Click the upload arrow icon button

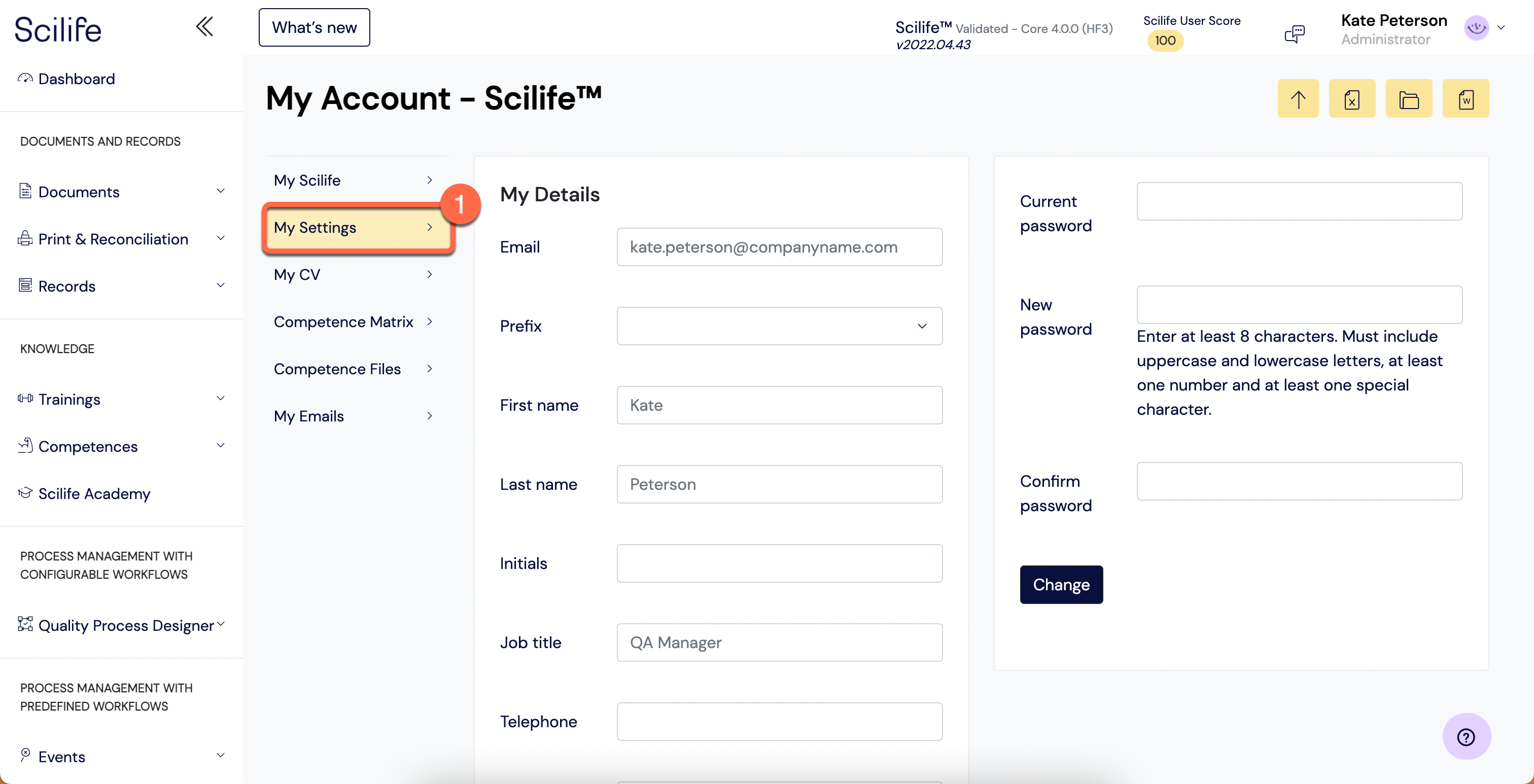(1298, 99)
